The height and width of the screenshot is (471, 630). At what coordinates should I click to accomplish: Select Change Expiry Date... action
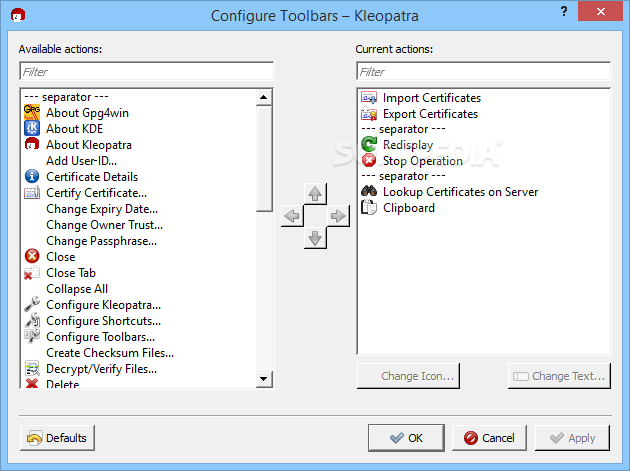coord(102,209)
